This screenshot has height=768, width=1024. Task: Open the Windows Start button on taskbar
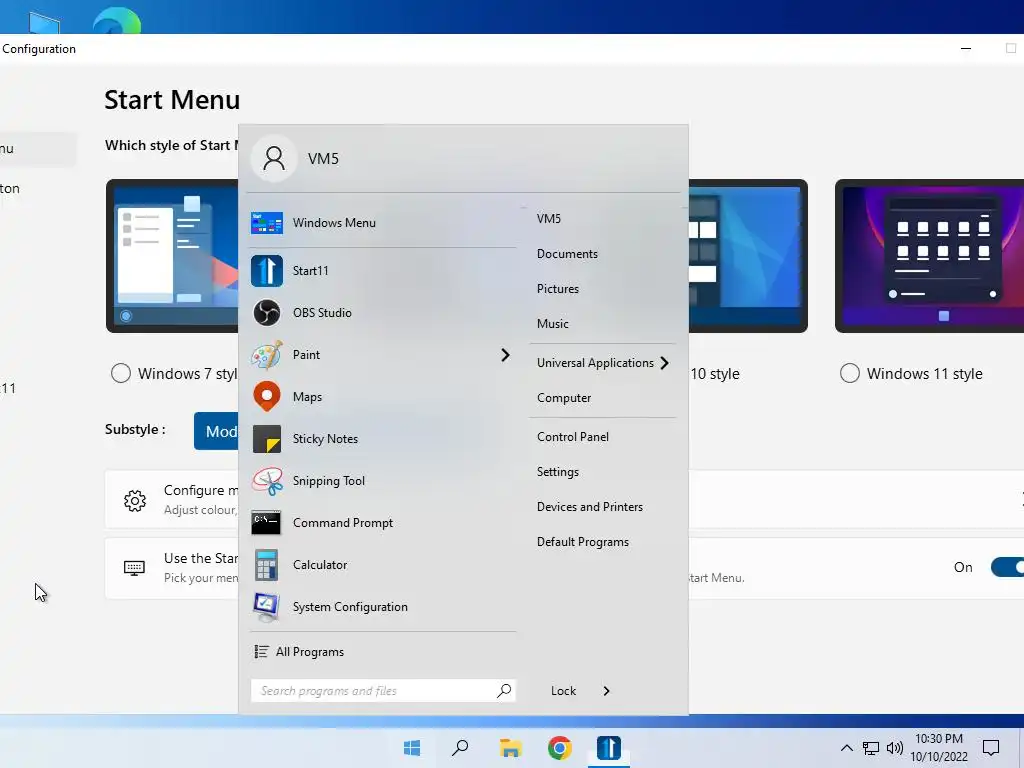point(412,748)
